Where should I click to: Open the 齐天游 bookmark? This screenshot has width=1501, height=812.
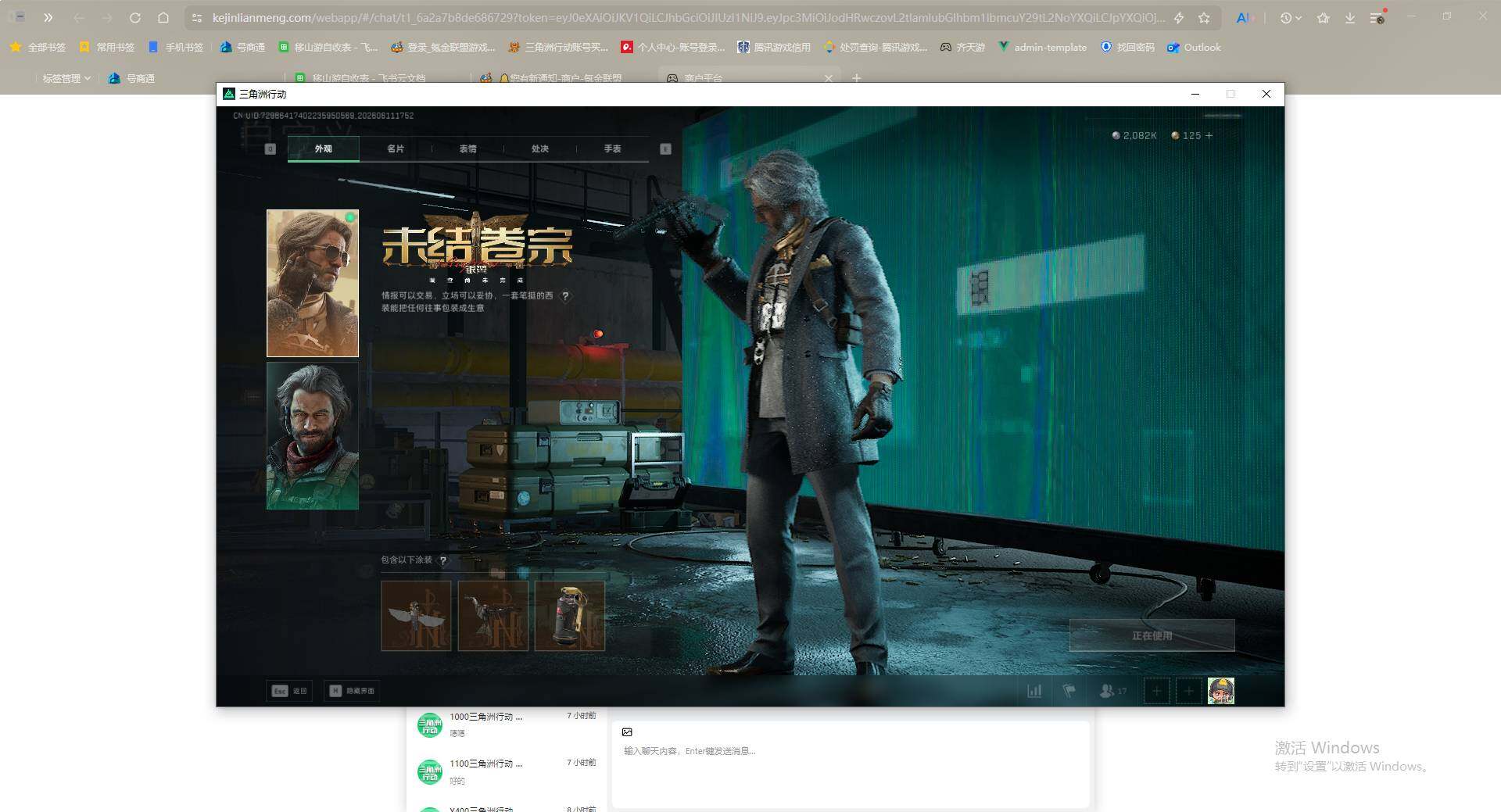962,48
